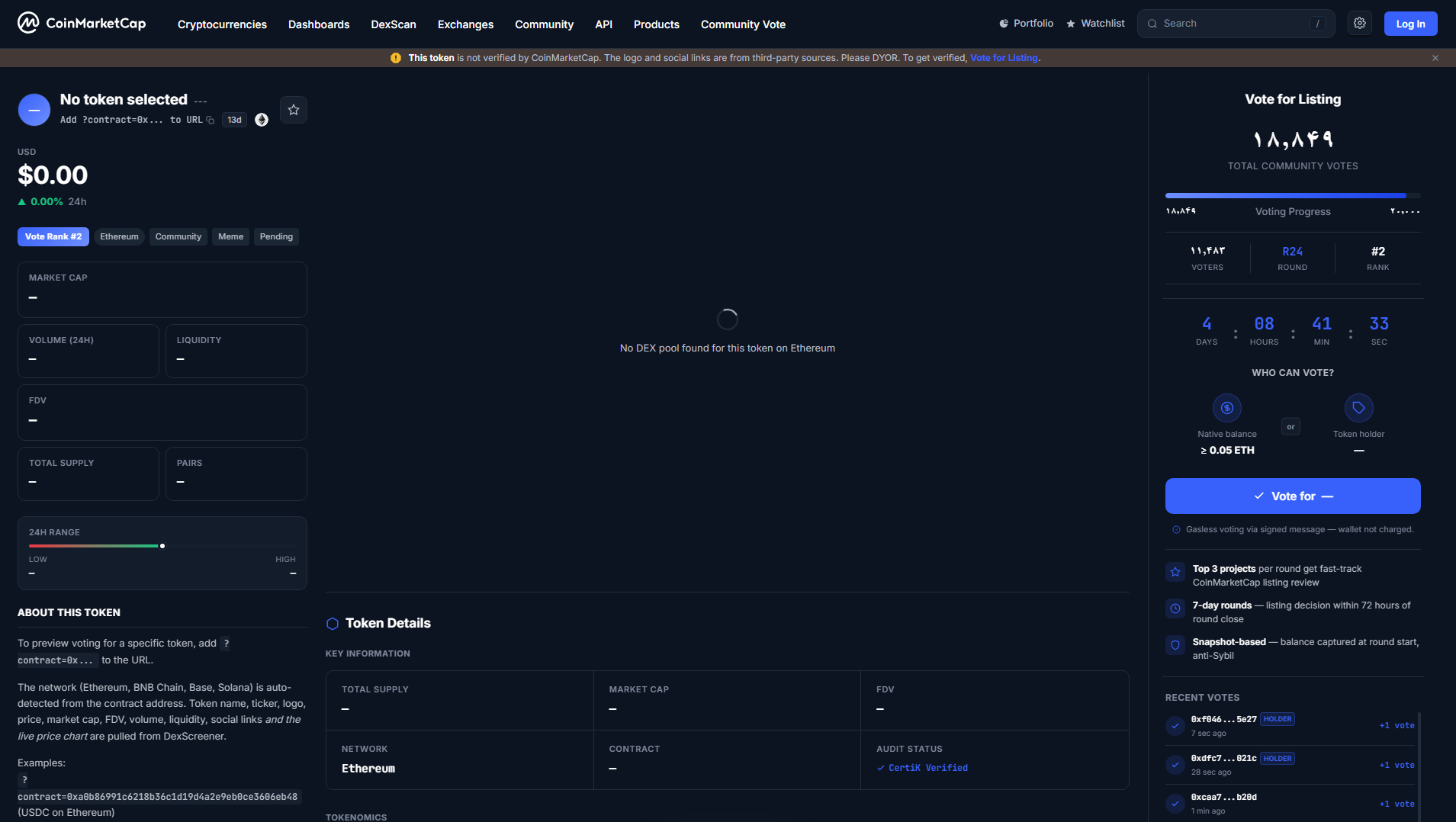Click the checkmark icon for vote 0xf046...5e27
1456x822 pixels.
[1175, 726]
